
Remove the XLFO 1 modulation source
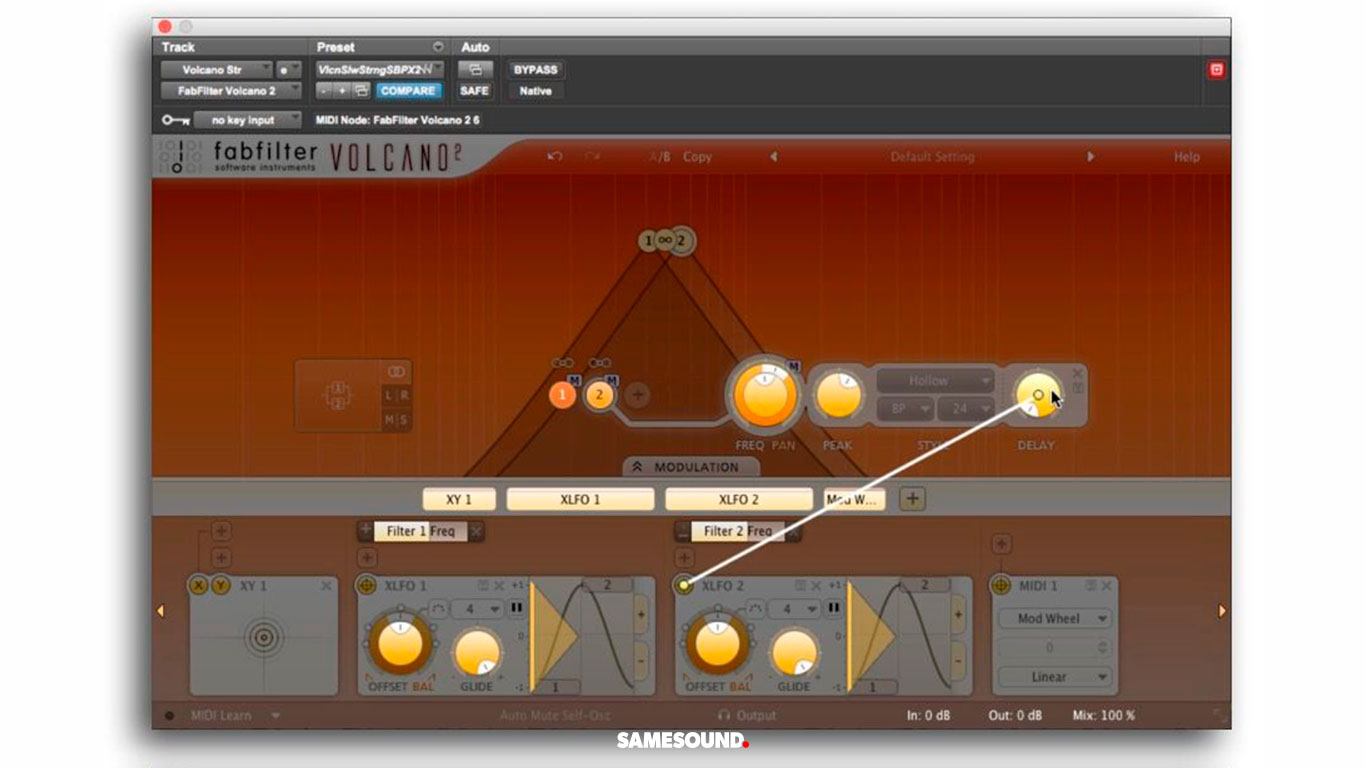[x=499, y=586]
